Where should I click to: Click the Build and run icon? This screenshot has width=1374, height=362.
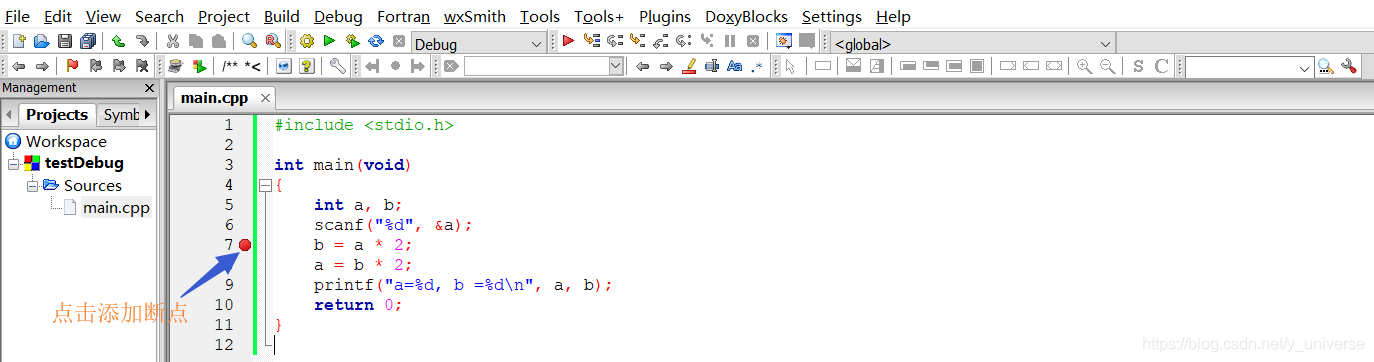tap(352, 42)
